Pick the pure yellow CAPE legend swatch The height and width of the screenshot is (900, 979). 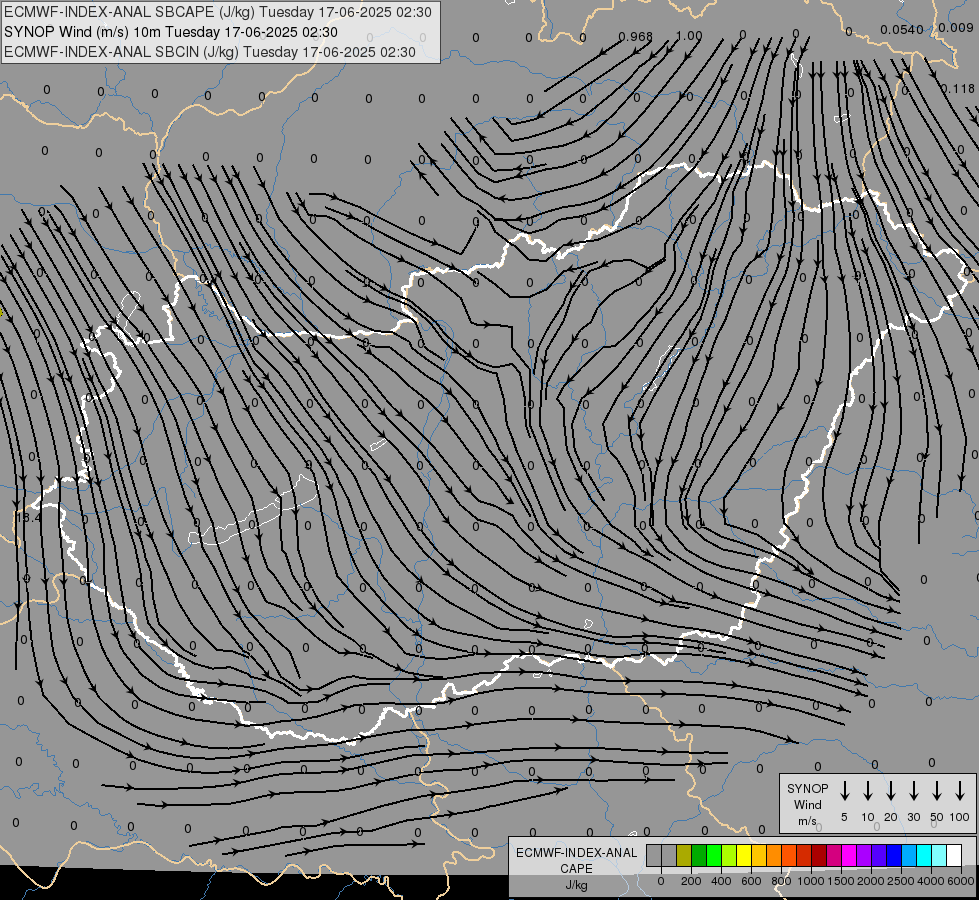click(x=744, y=855)
